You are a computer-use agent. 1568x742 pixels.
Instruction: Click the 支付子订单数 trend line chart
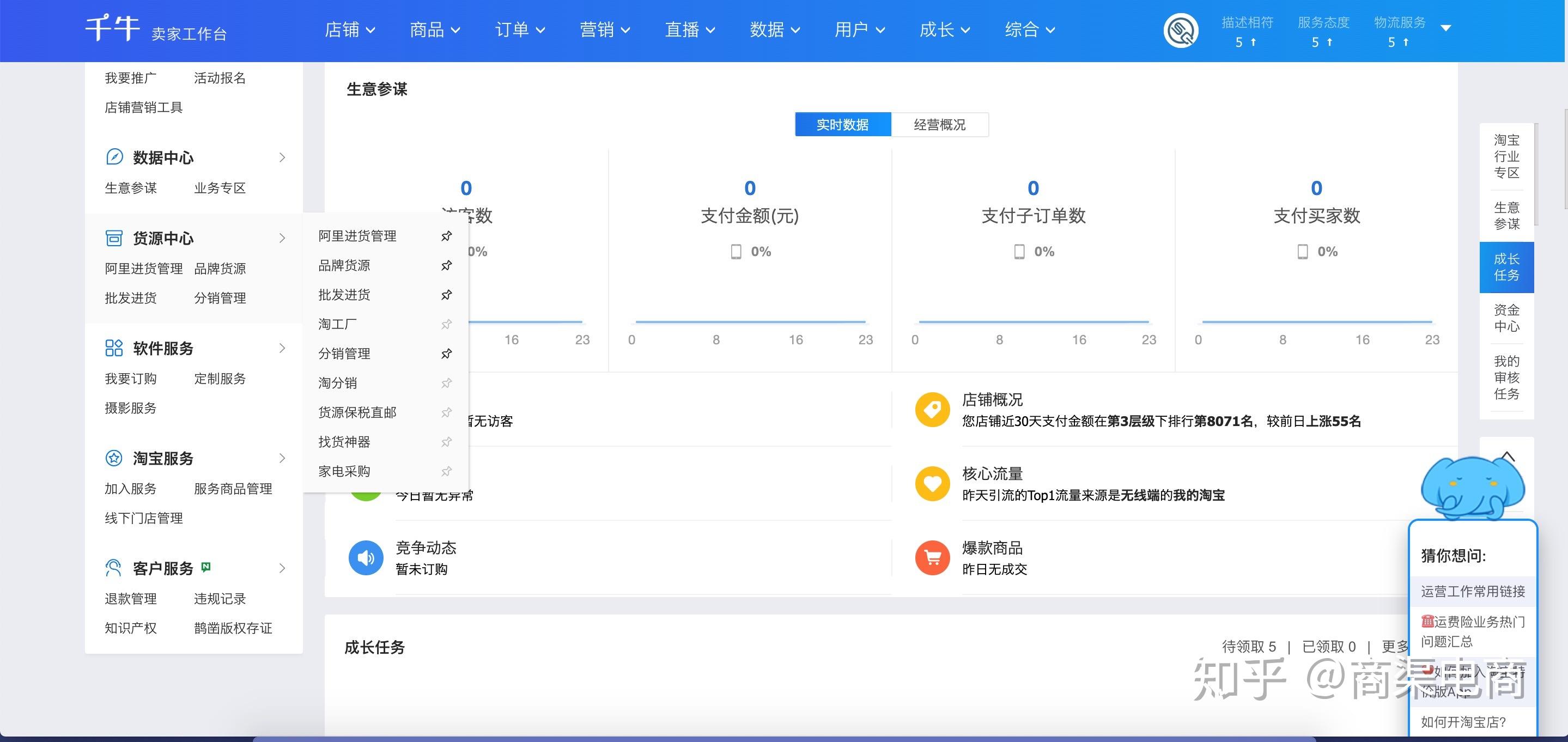click(1034, 321)
